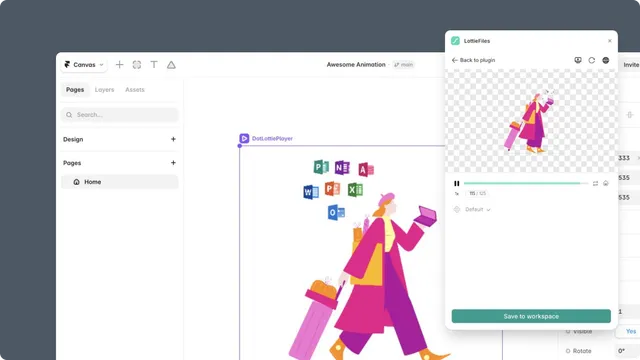Switch to the Layers tab
Image resolution: width=640 pixels, height=360 pixels.
click(104, 90)
